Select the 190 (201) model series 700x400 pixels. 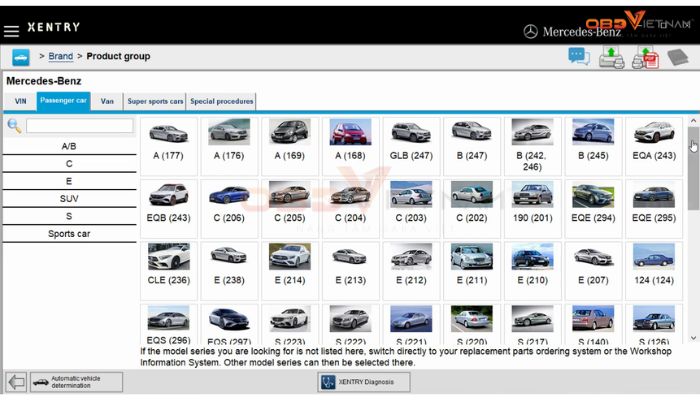533,208
